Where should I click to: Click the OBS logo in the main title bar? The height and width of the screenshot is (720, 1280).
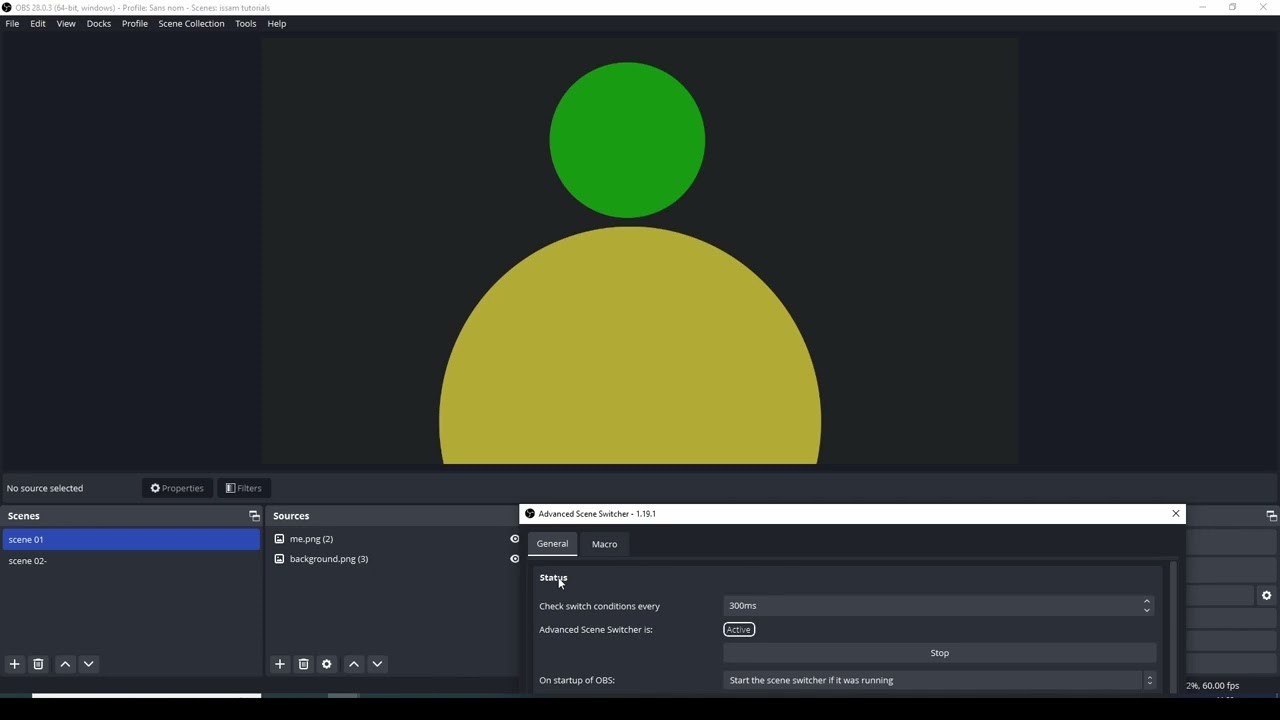coord(7,7)
